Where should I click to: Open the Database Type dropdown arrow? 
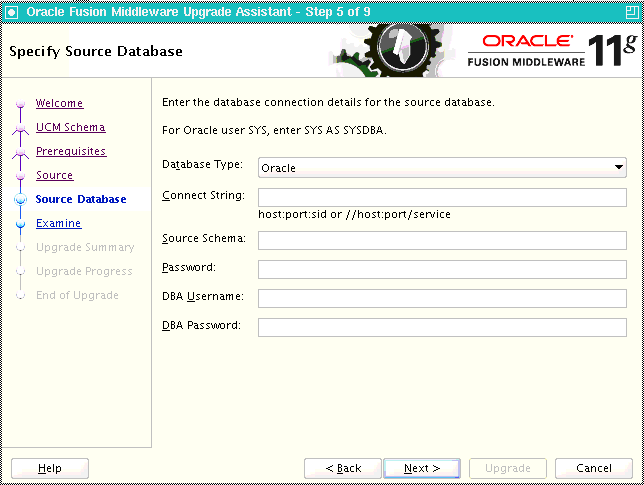(619, 167)
